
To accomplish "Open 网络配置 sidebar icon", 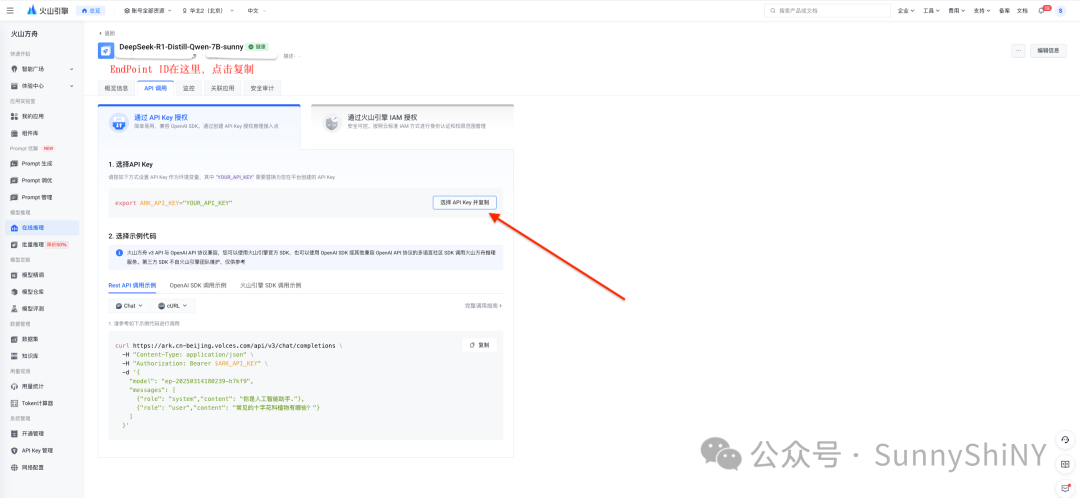I will click(14, 468).
